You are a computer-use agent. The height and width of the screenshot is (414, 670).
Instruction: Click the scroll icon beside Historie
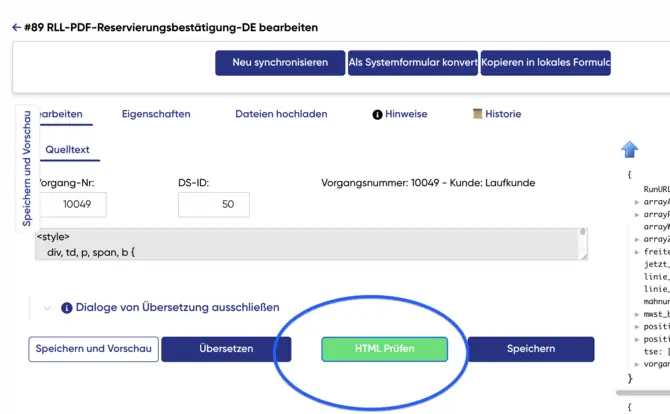(x=478, y=114)
